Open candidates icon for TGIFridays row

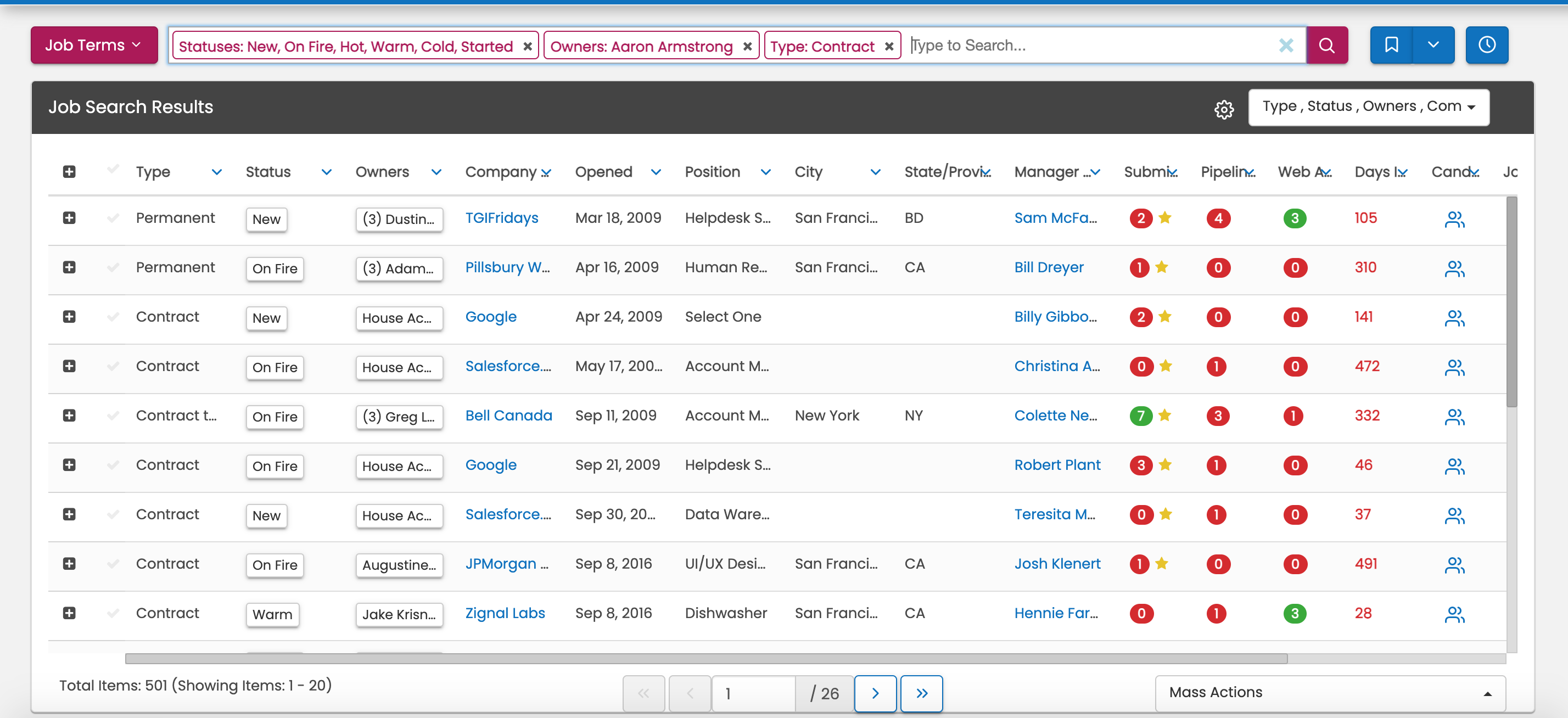click(1454, 219)
